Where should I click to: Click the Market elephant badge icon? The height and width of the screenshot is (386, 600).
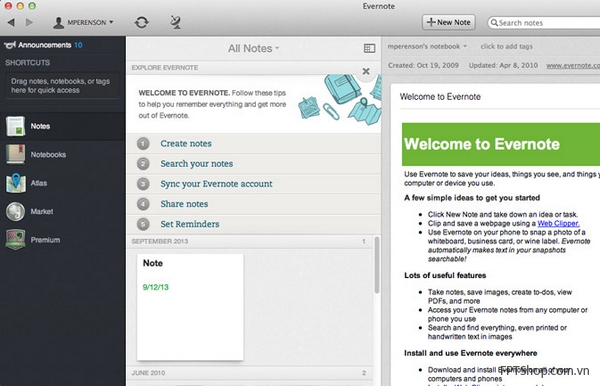click(x=16, y=212)
